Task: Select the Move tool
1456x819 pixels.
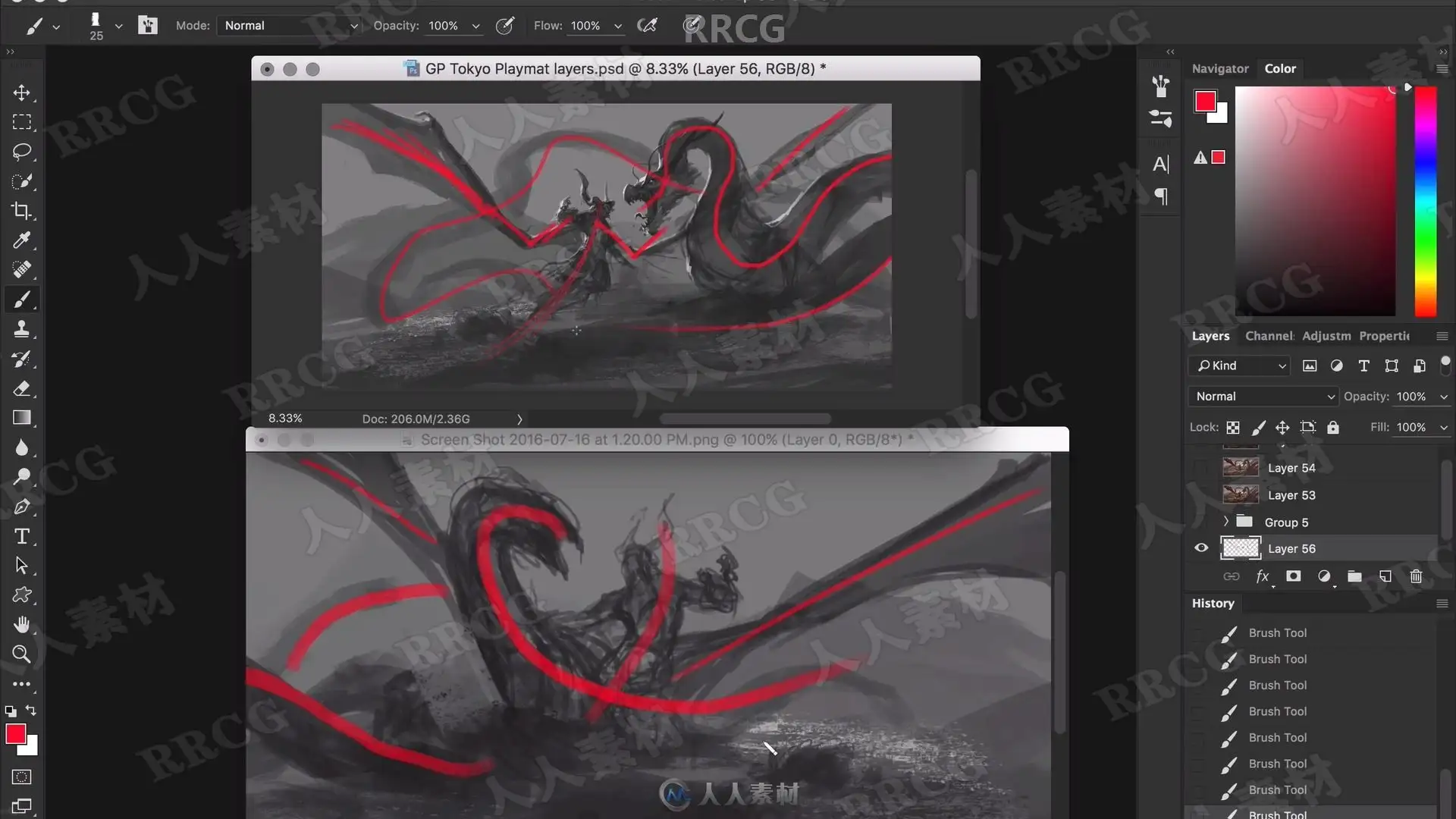Action: click(x=21, y=93)
